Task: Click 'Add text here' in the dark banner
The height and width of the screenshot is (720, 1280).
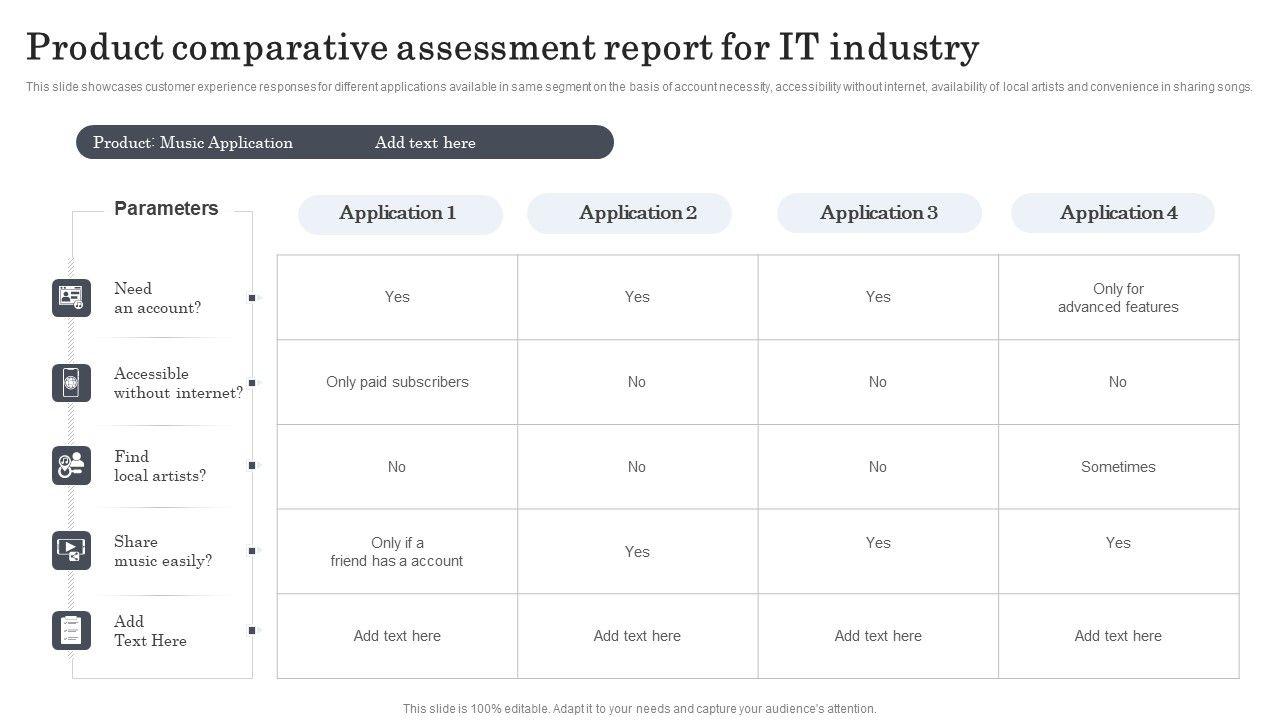Action: point(425,143)
